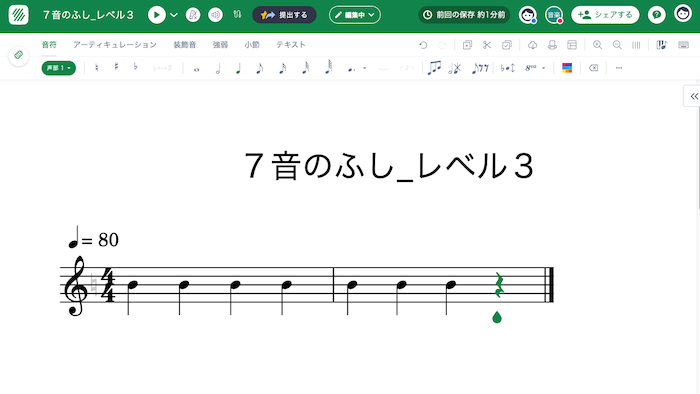Viewport: 700px width, 394px height.
Task: Select the sixty-fourth note duration
Action: [329, 67]
